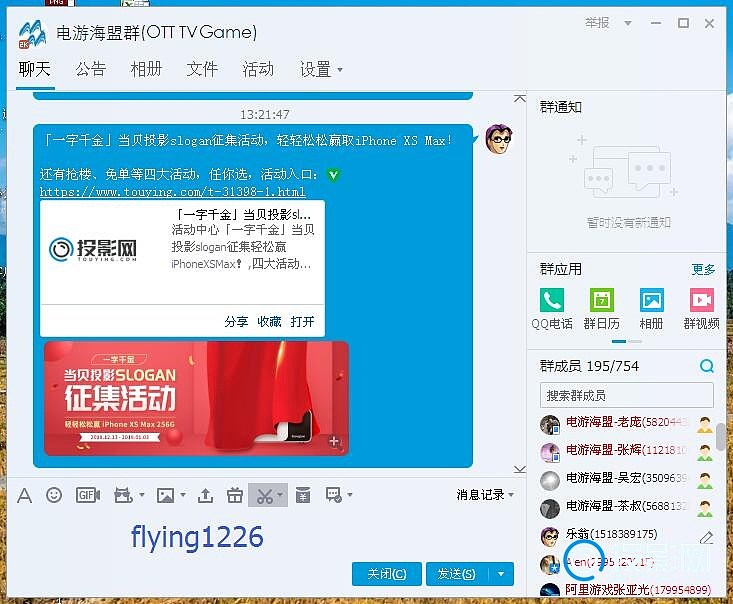Search members with magnifier icon
The image size is (733, 604).
click(x=707, y=366)
